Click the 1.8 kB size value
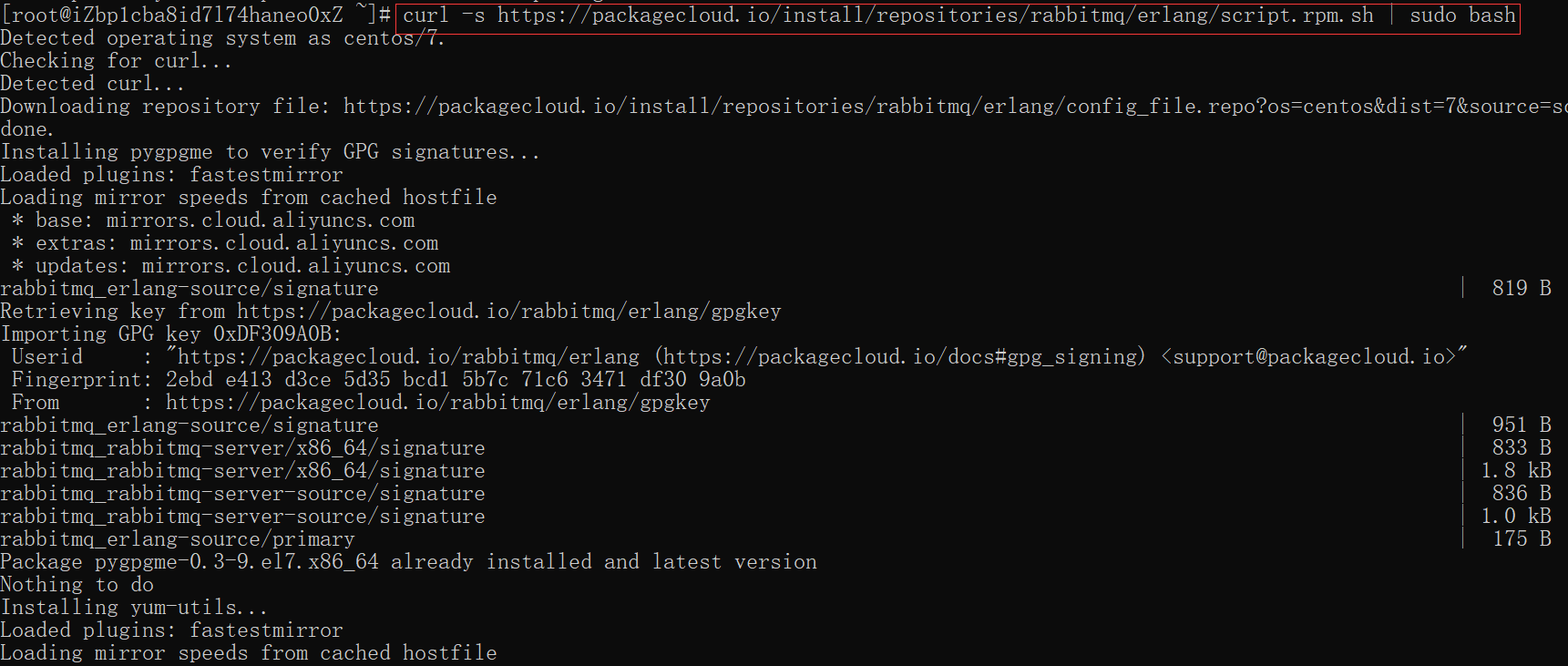This screenshot has height=666, width=1568. (1515, 471)
